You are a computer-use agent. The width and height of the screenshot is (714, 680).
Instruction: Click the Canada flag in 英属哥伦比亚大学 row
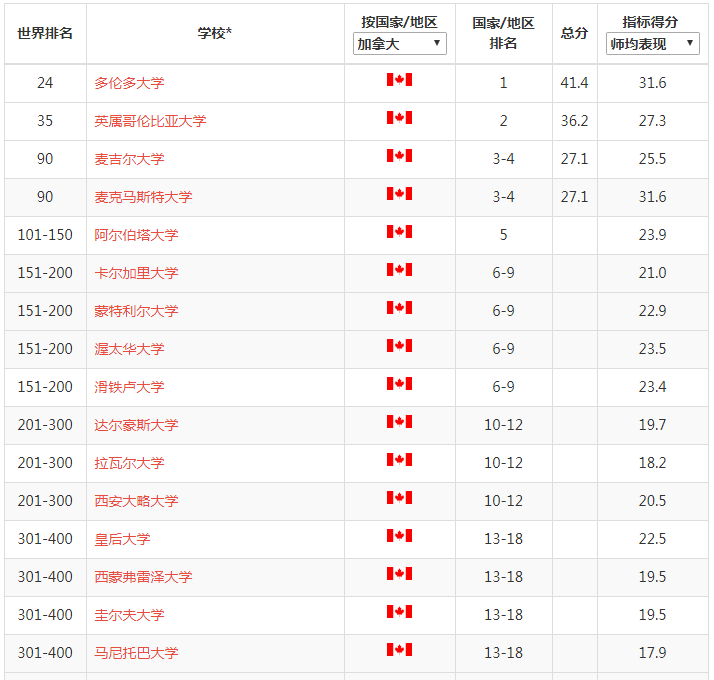[x=399, y=118]
